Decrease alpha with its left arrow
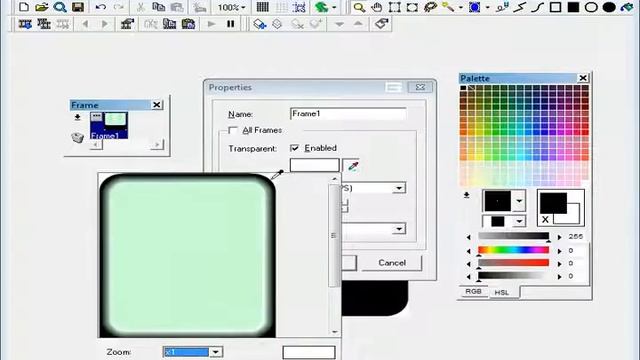Screen dimensions: 640x360 point(469,237)
